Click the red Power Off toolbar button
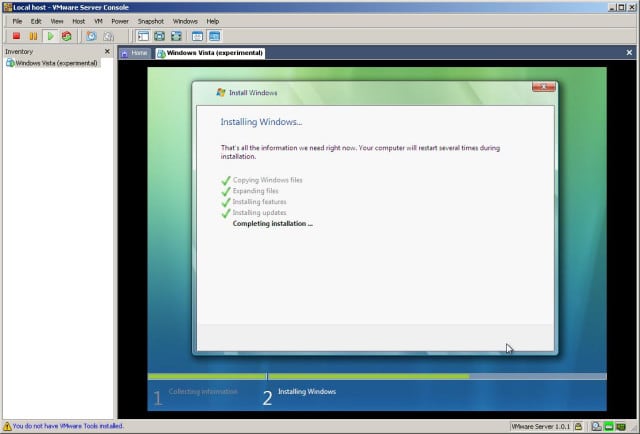Screen dimensions: 640x434 point(16,36)
